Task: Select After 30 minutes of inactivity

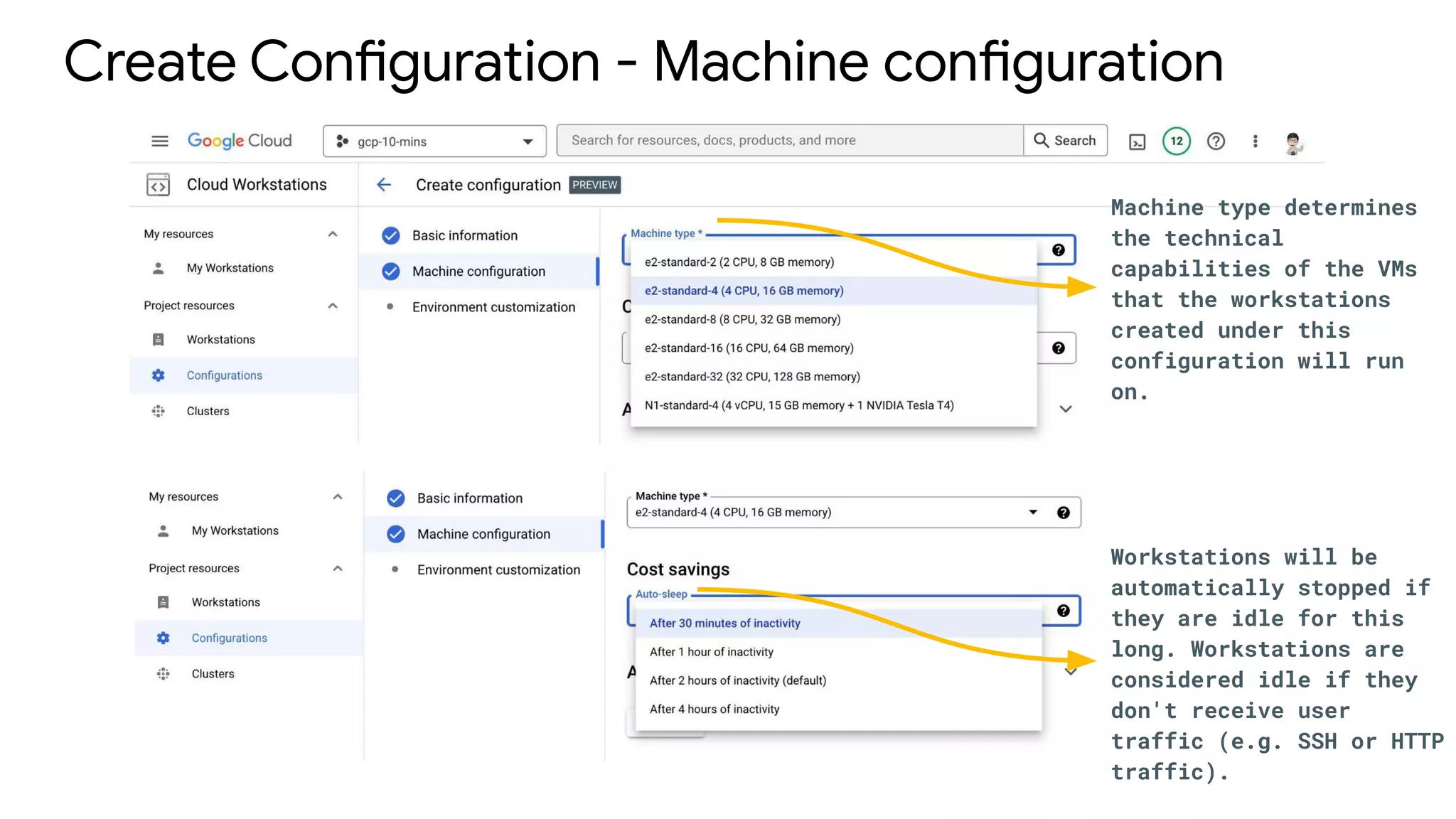Action: [x=838, y=623]
